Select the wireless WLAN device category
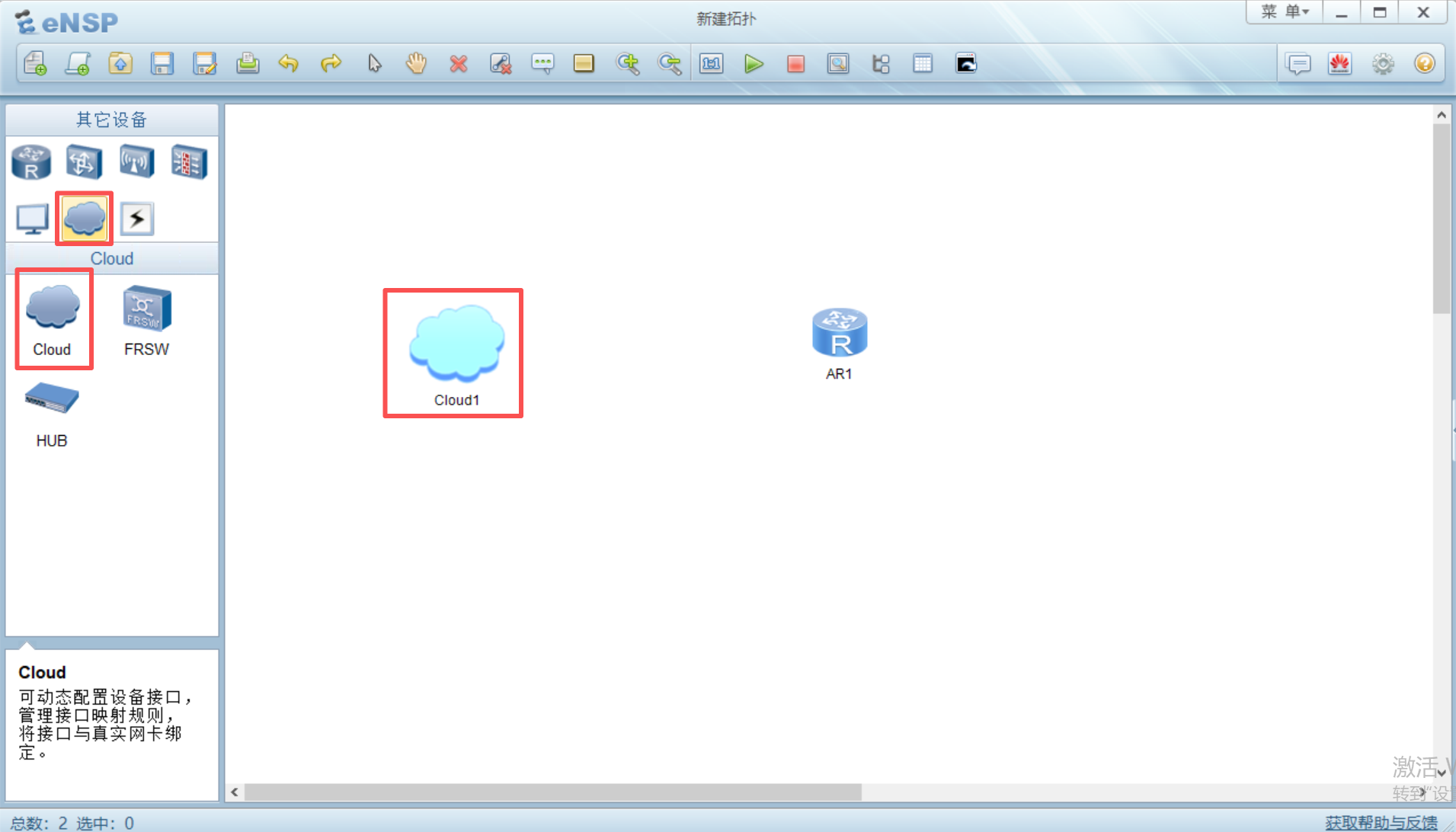1456x832 pixels. click(136, 162)
